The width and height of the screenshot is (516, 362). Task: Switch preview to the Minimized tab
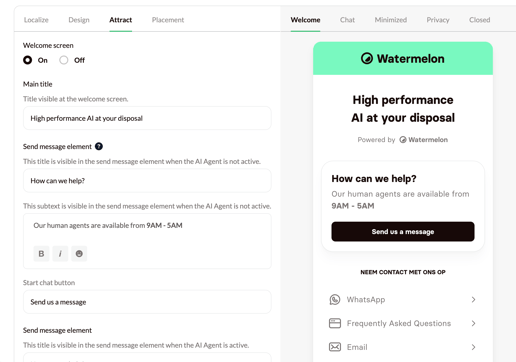tap(391, 20)
